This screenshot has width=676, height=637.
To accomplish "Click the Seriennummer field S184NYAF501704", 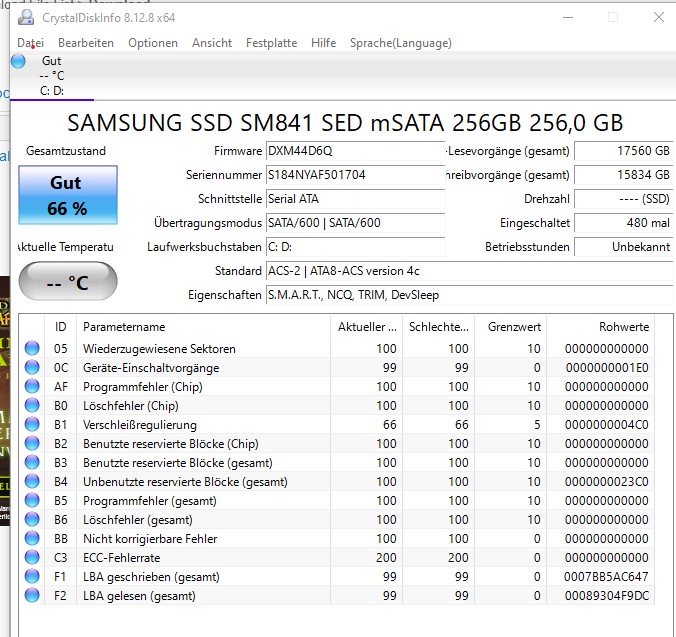I will tap(355, 175).
